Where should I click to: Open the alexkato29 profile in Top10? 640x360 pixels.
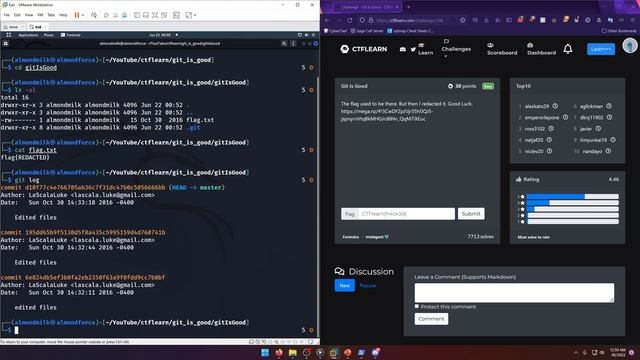[x=537, y=106]
